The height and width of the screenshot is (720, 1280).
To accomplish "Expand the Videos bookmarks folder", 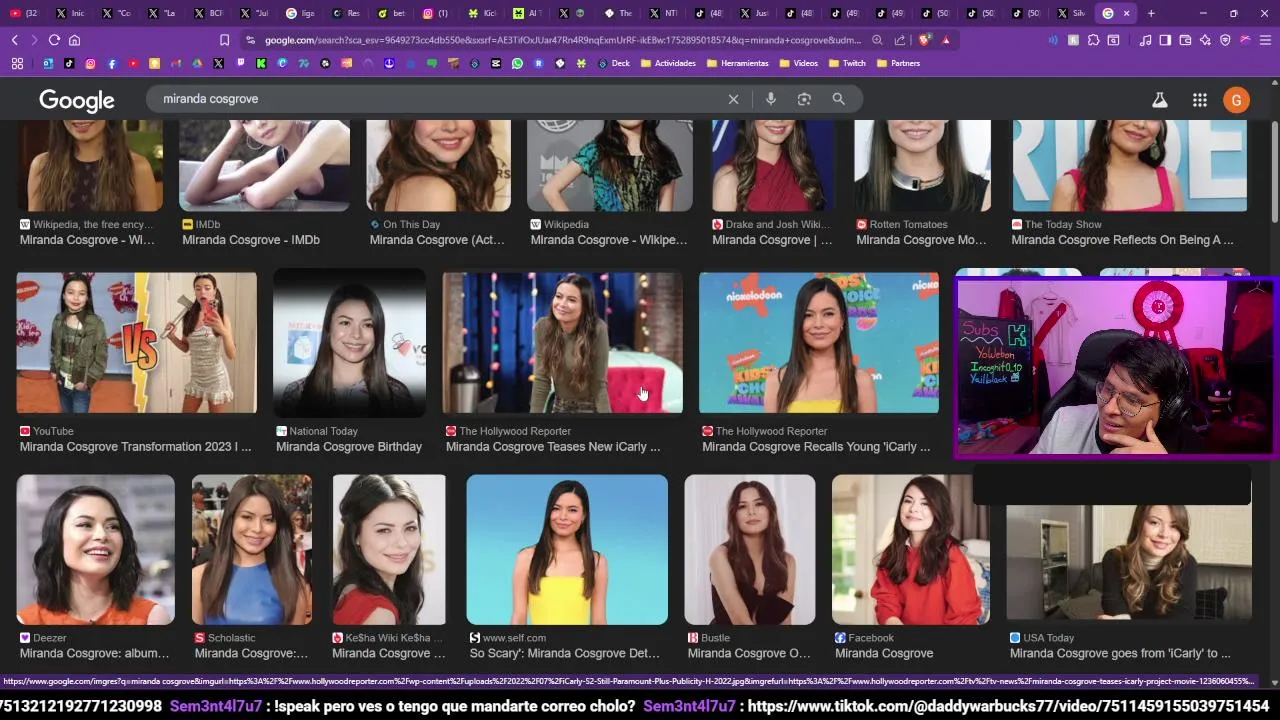I will (797, 63).
